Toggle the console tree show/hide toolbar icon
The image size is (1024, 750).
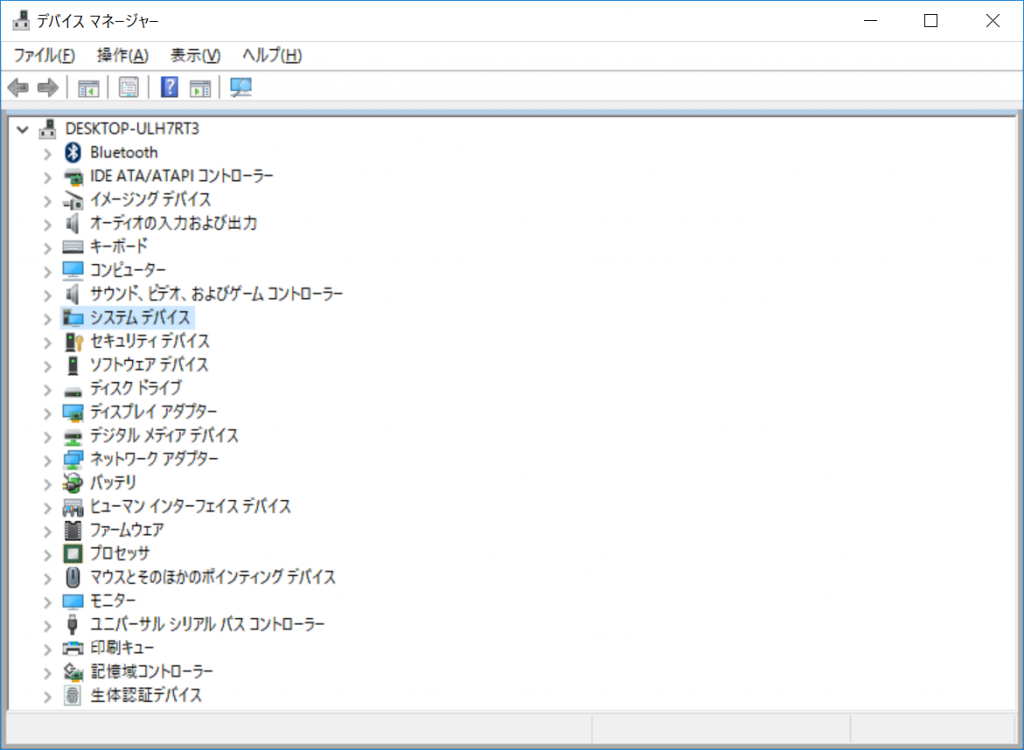tap(88, 87)
